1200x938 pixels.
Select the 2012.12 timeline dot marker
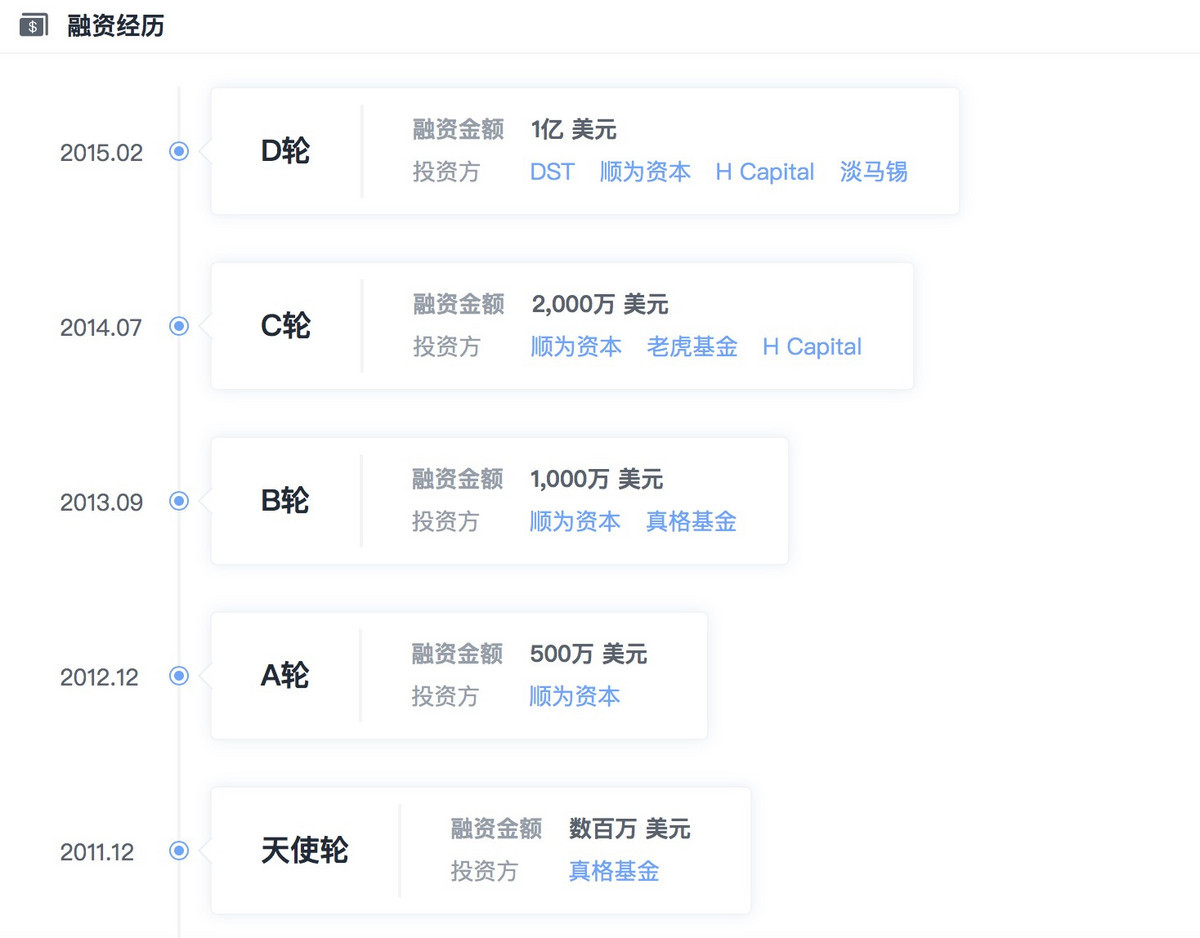tap(179, 676)
